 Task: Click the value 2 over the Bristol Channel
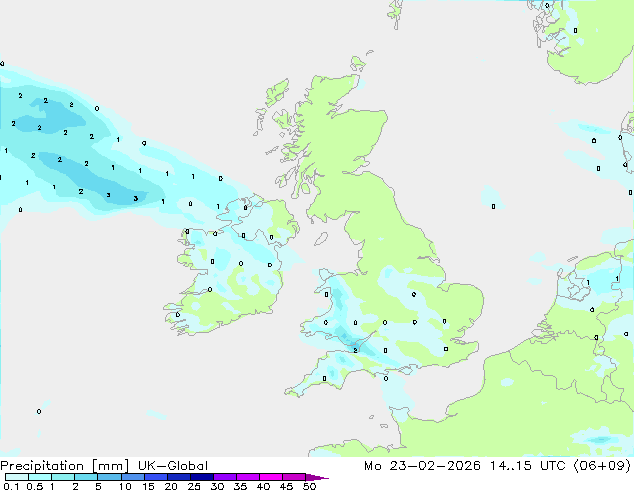(x=355, y=350)
